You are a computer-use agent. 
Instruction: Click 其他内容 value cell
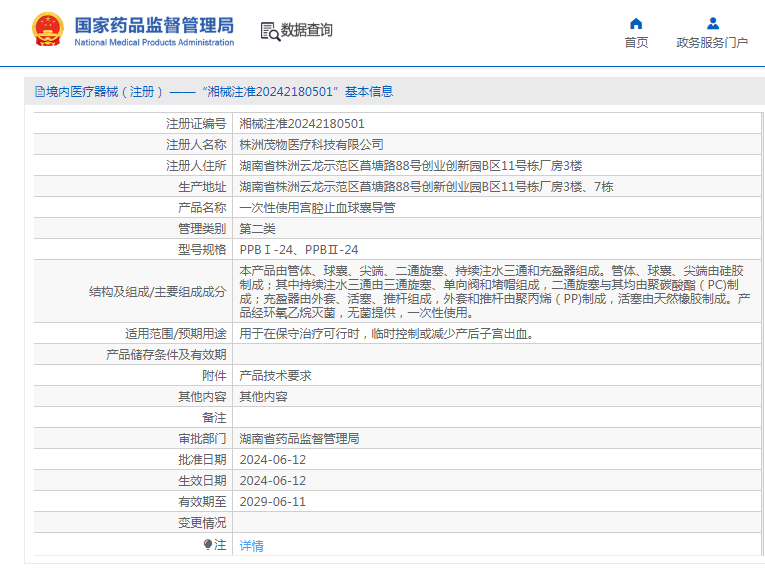[263, 397]
